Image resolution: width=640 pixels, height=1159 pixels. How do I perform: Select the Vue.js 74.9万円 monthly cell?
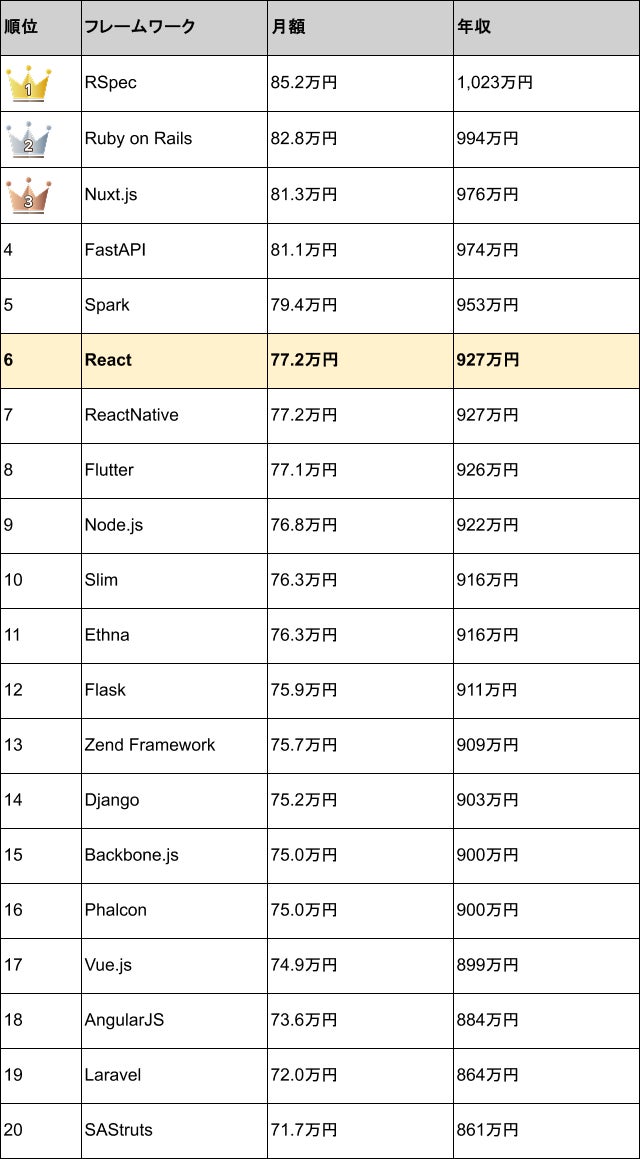[360, 965]
